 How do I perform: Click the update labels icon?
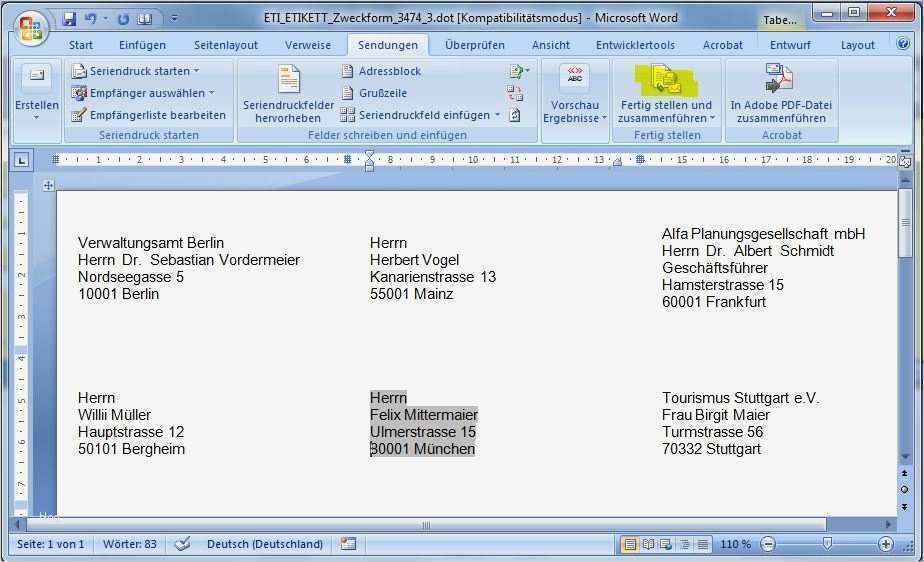click(x=514, y=115)
